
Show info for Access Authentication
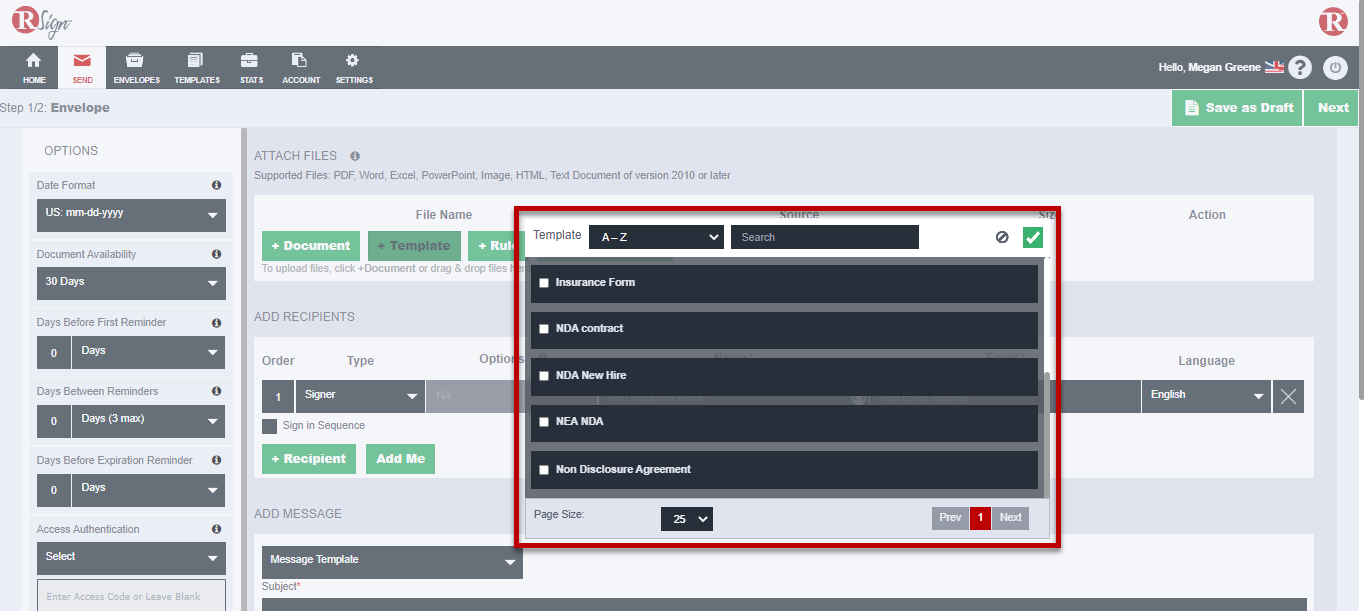tap(216, 530)
